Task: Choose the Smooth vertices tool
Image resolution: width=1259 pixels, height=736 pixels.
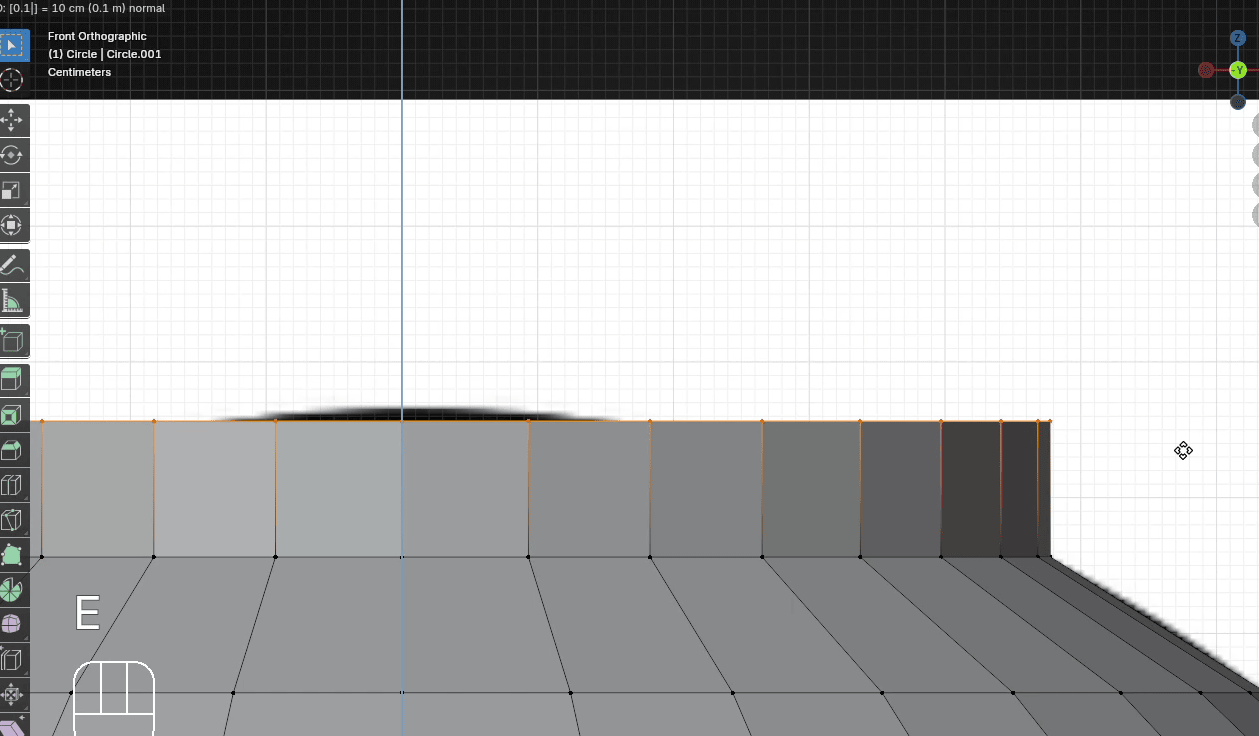Action: (12, 624)
